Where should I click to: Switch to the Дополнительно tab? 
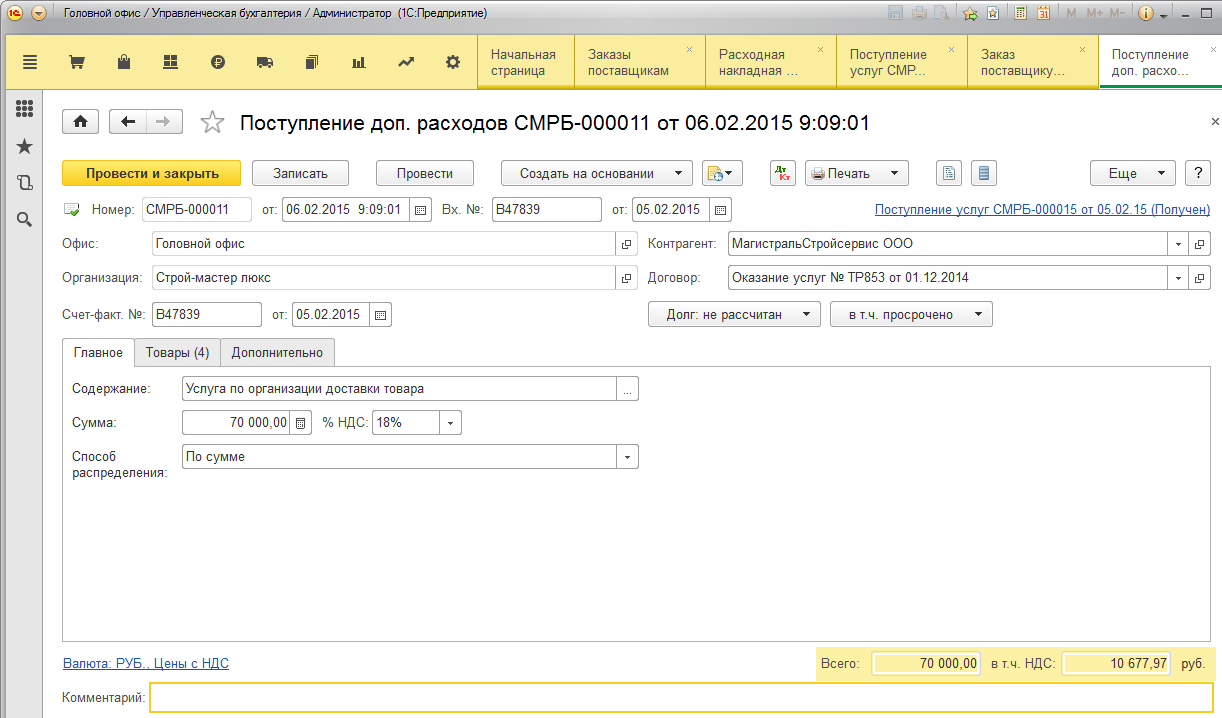coord(277,353)
